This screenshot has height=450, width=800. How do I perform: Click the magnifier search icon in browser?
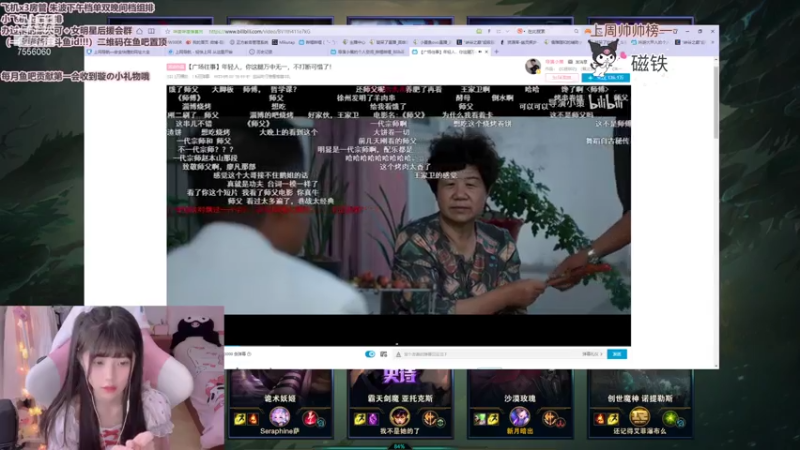pos(577,32)
